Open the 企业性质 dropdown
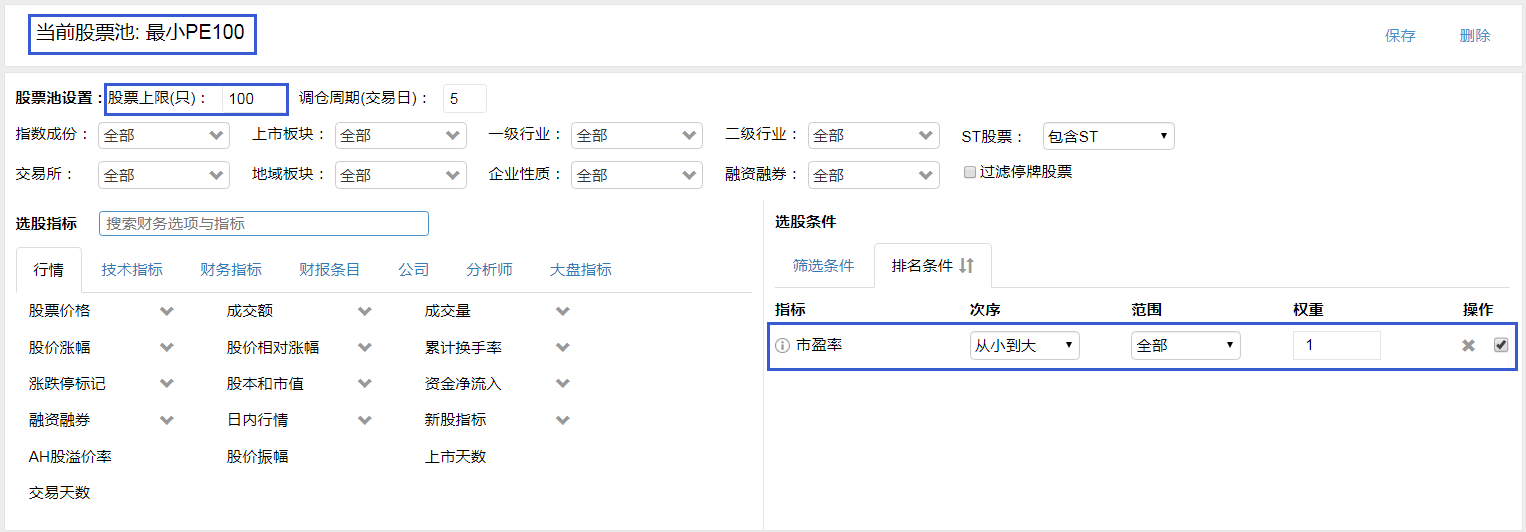Screen dimensions: 1526x532 tap(637, 175)
